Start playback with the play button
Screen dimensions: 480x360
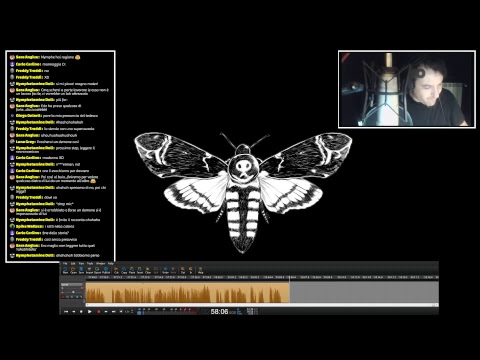coord(89,312)
